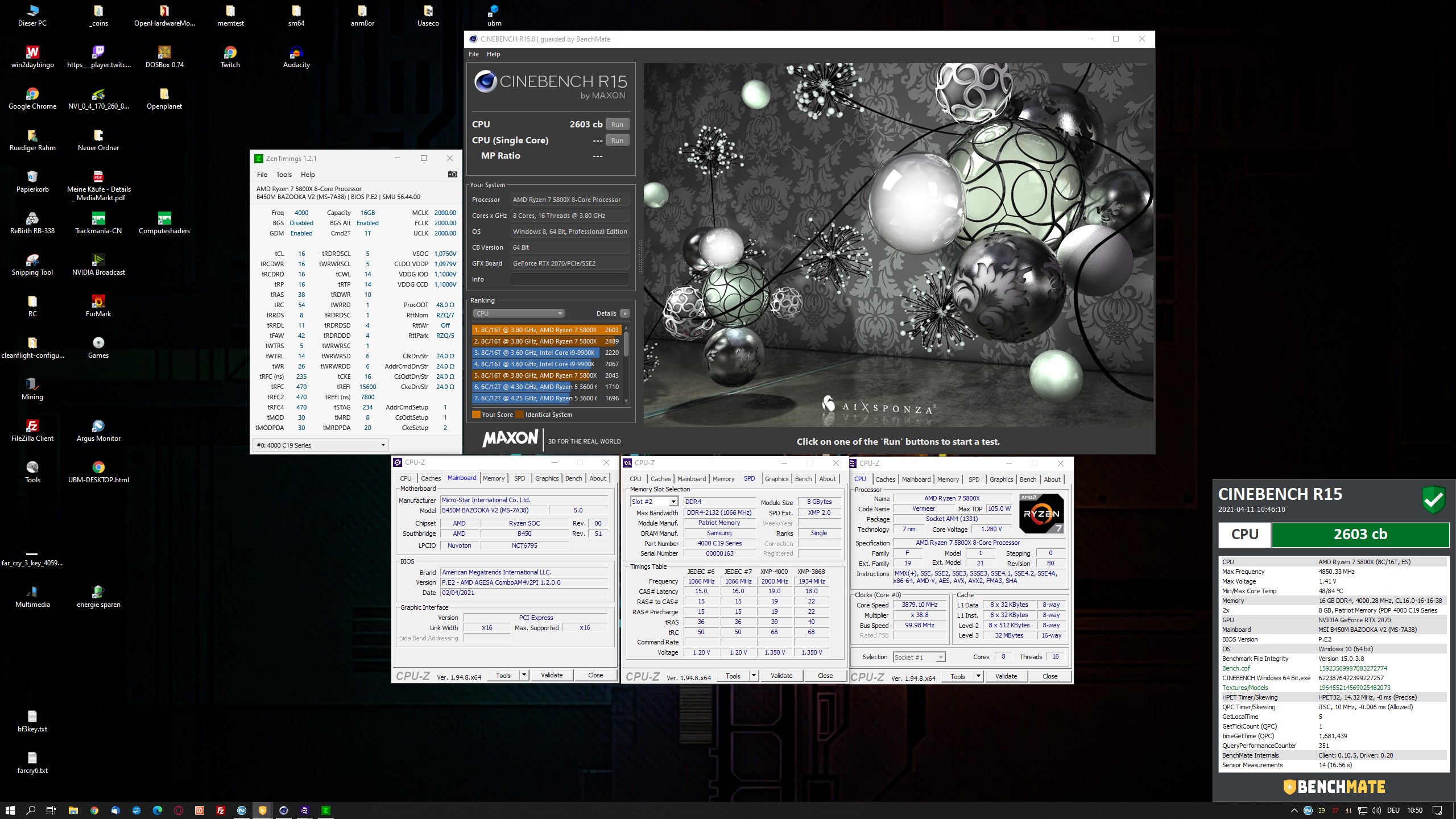Click Validate in the Mainboard CPU-Z window
Viewport: 1456px width, 819px height.
coord(552,675)
